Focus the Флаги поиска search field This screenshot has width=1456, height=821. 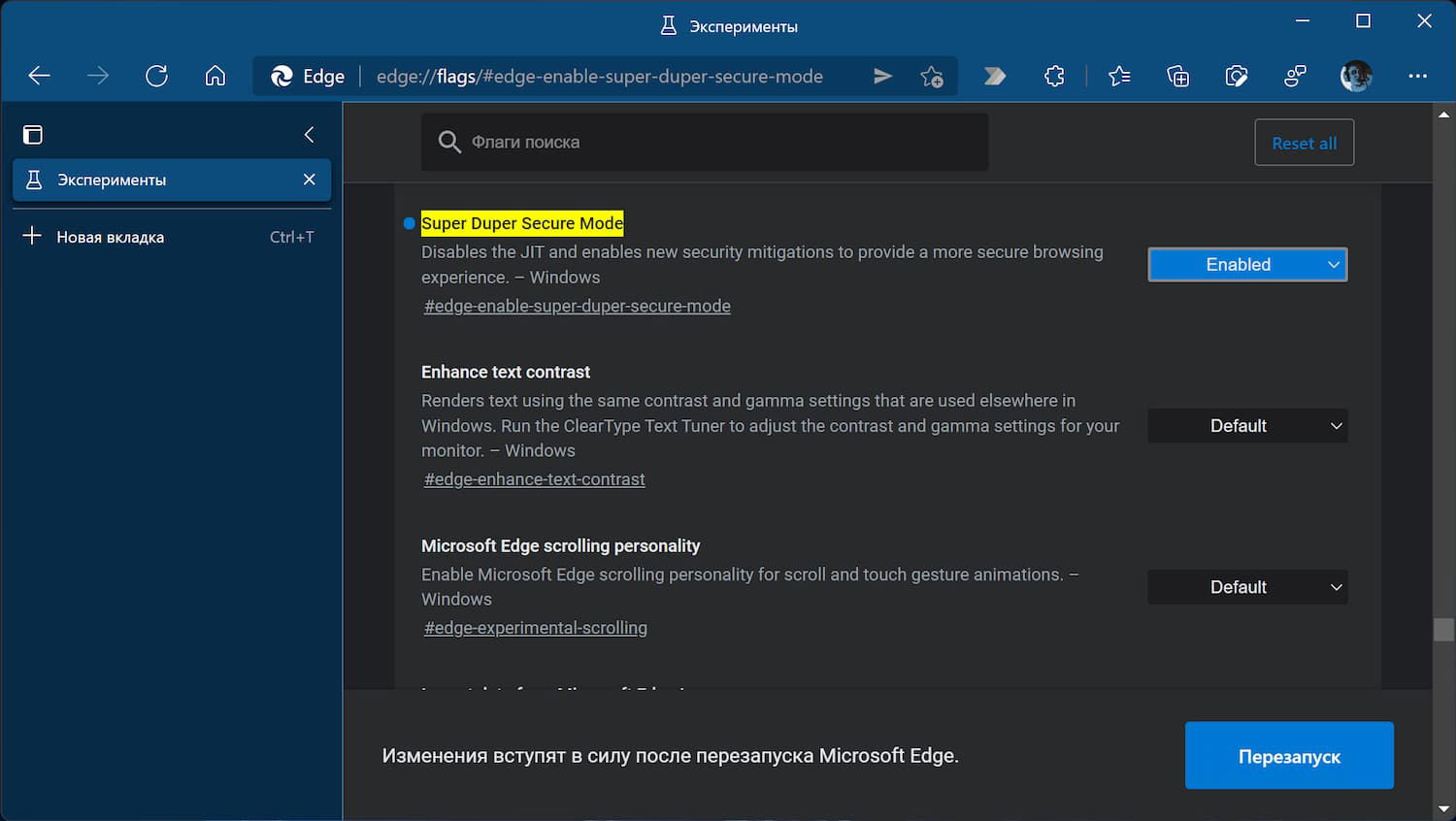click(705, 142)
